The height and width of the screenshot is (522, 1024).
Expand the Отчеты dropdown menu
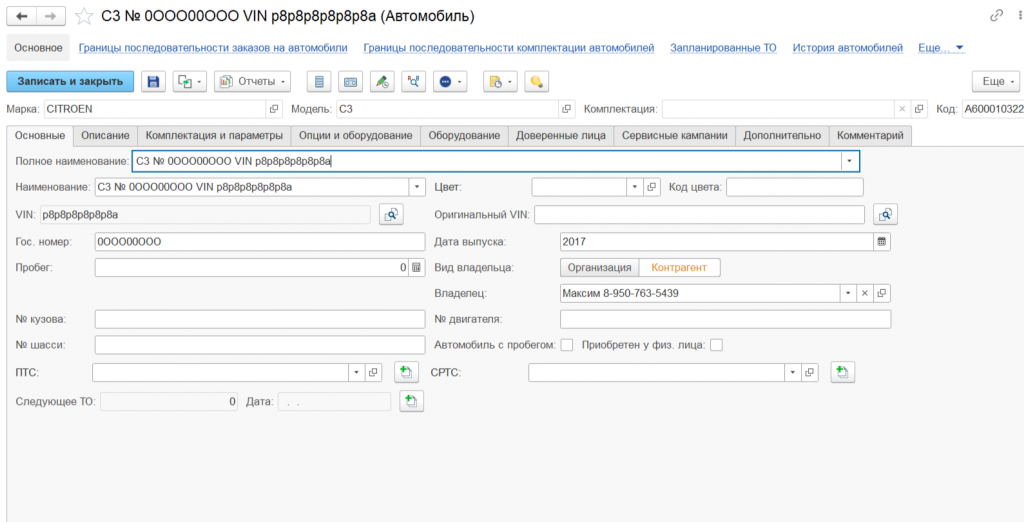[252, 81]
